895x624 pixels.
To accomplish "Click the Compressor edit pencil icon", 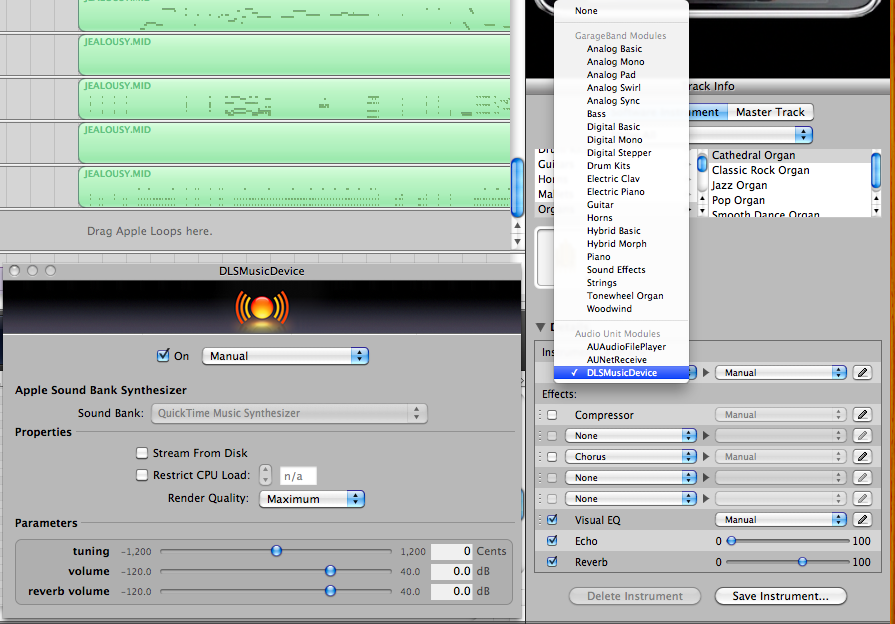I will pyautogui.click(x=862, y=414).
